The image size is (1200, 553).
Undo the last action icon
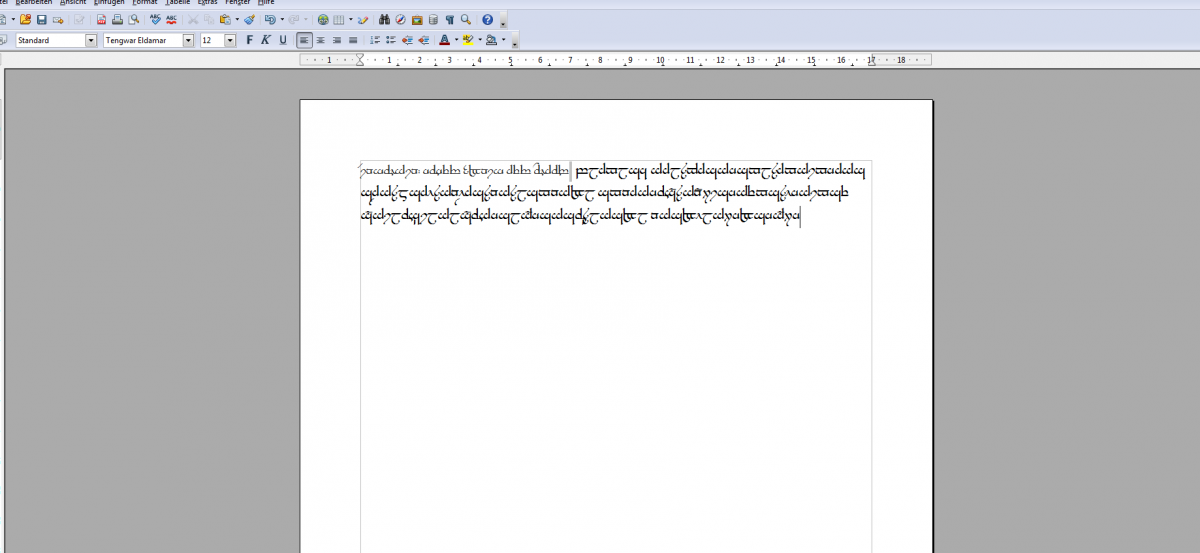tap(270, 19)
